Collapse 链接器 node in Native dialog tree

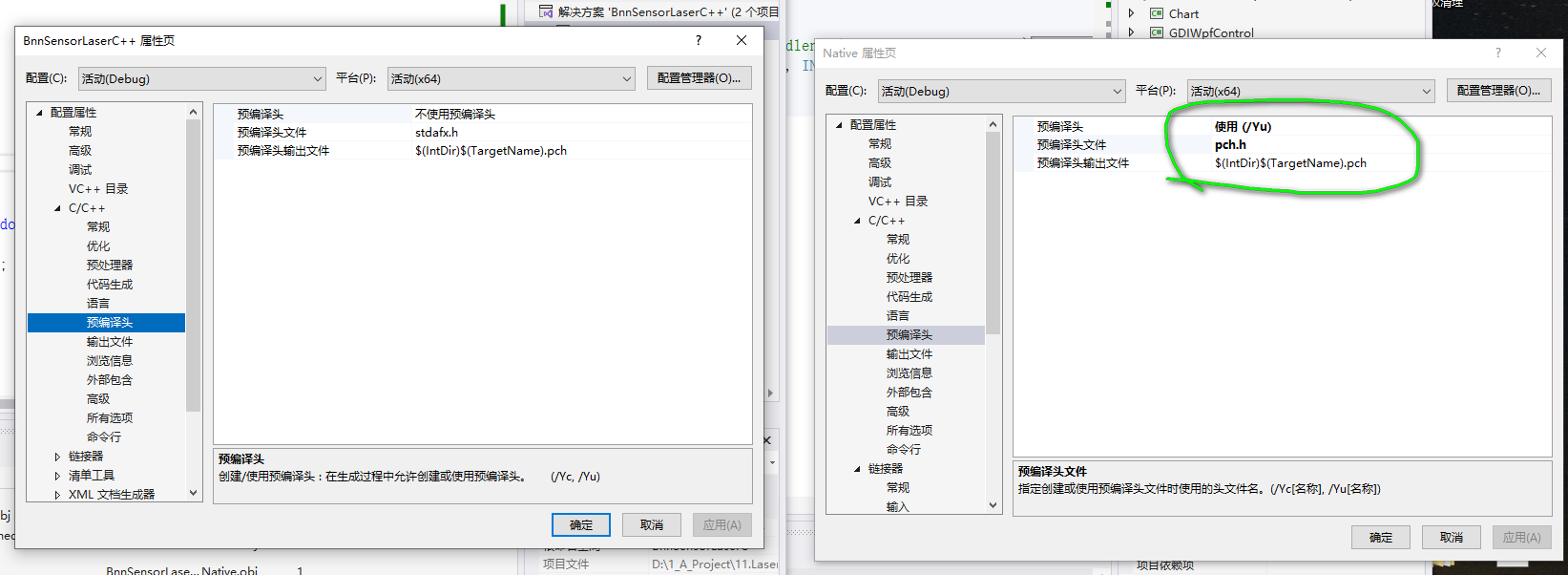pyautogui.click(x=857, y=469)
